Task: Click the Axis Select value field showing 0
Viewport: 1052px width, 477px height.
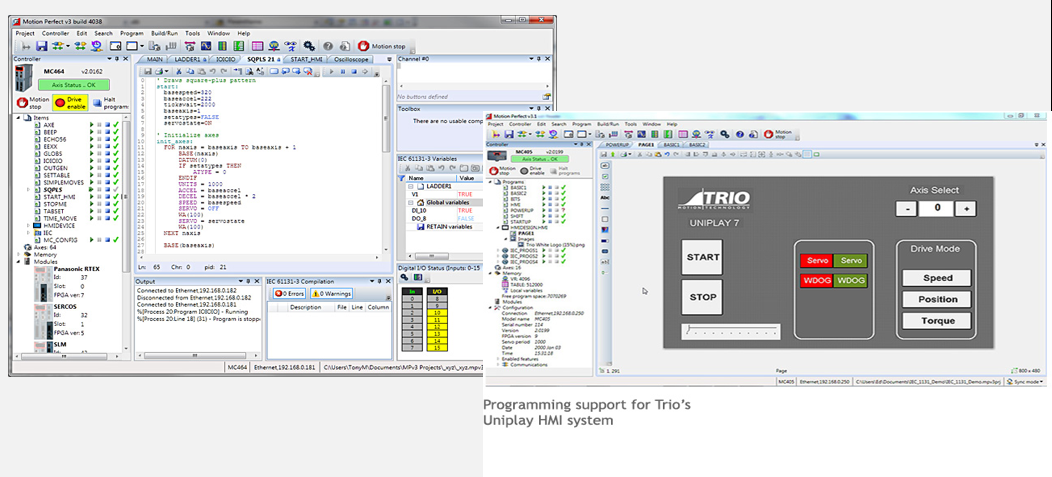Action: (937, 209)
